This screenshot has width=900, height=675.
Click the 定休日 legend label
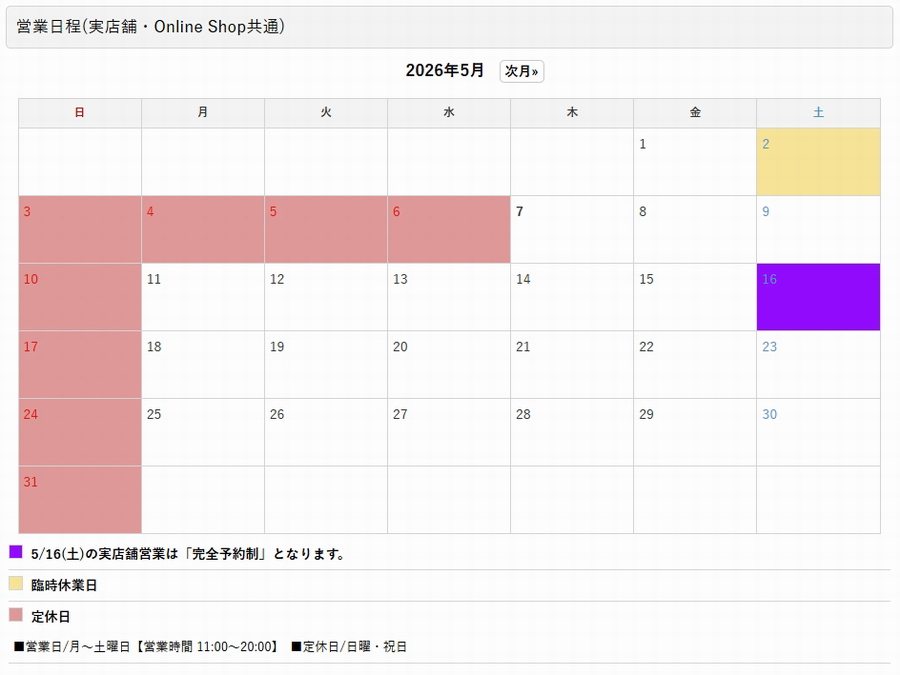[51, 616]
